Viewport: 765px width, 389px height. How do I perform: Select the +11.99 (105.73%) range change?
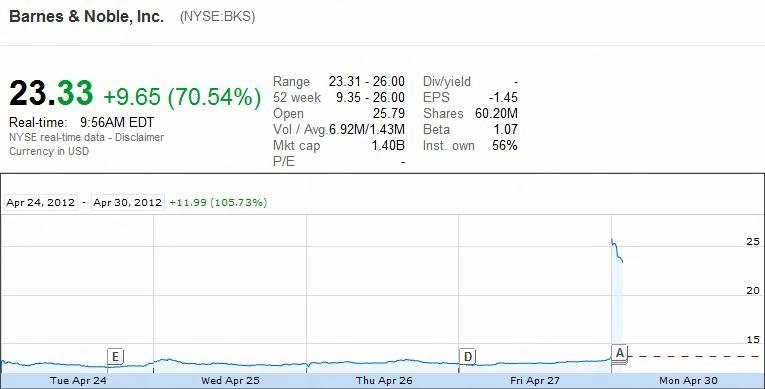(x=218, y=203)
